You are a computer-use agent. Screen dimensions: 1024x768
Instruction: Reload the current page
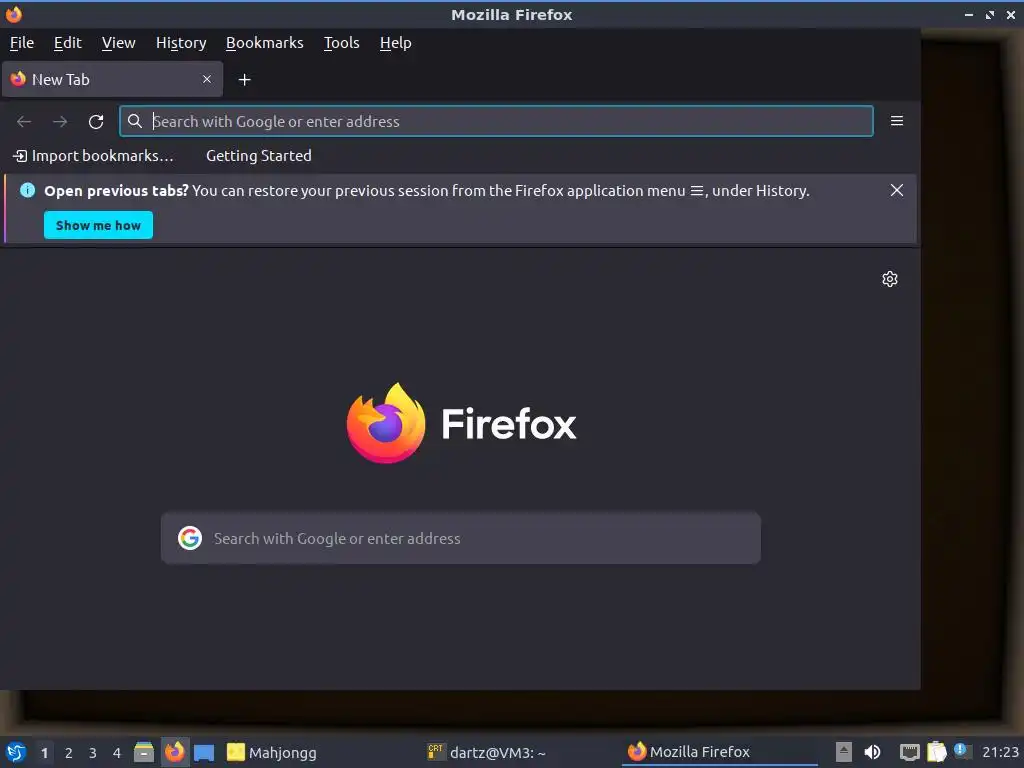(96, 121)
